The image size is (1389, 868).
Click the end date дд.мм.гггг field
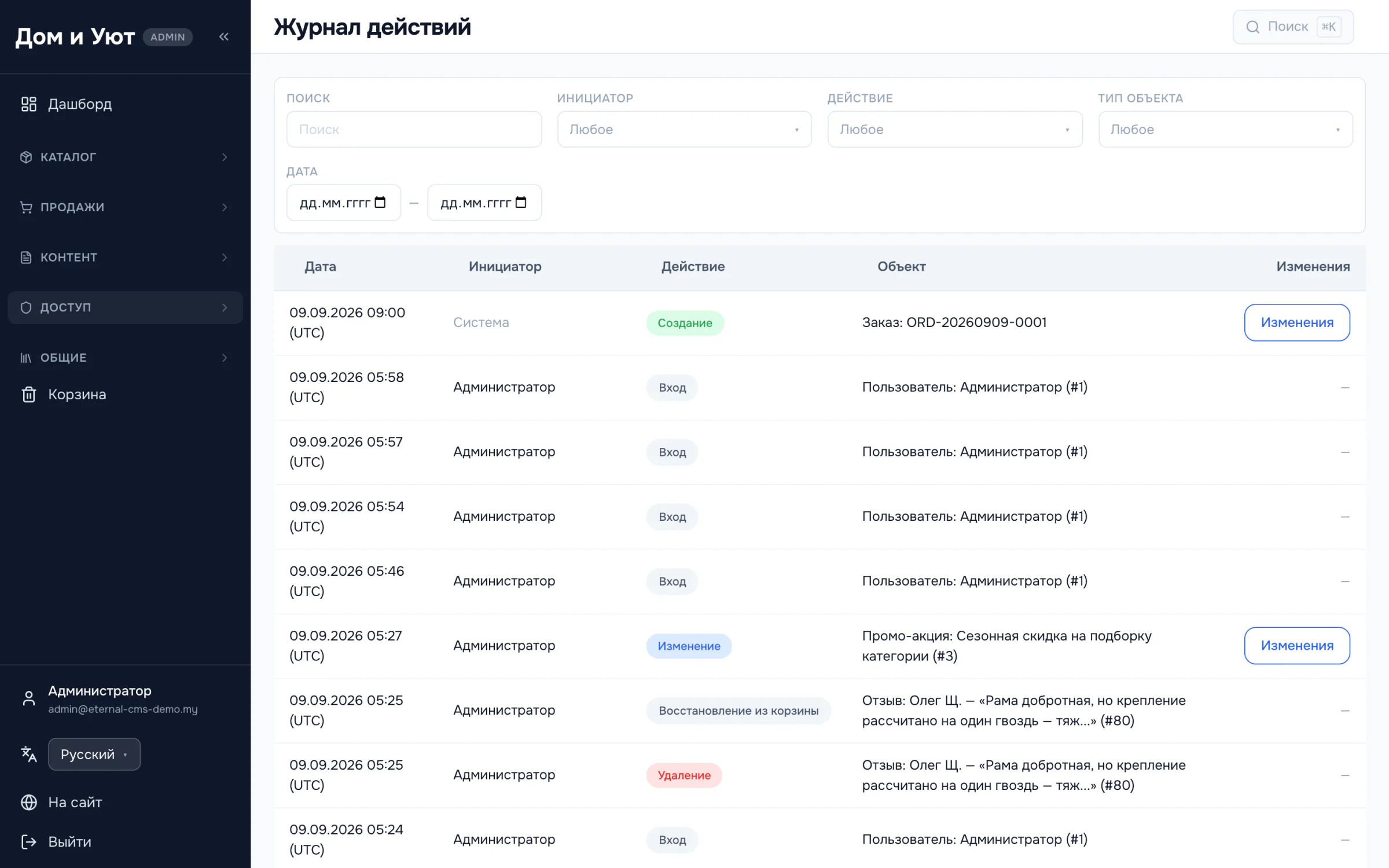tap(484, 203)
